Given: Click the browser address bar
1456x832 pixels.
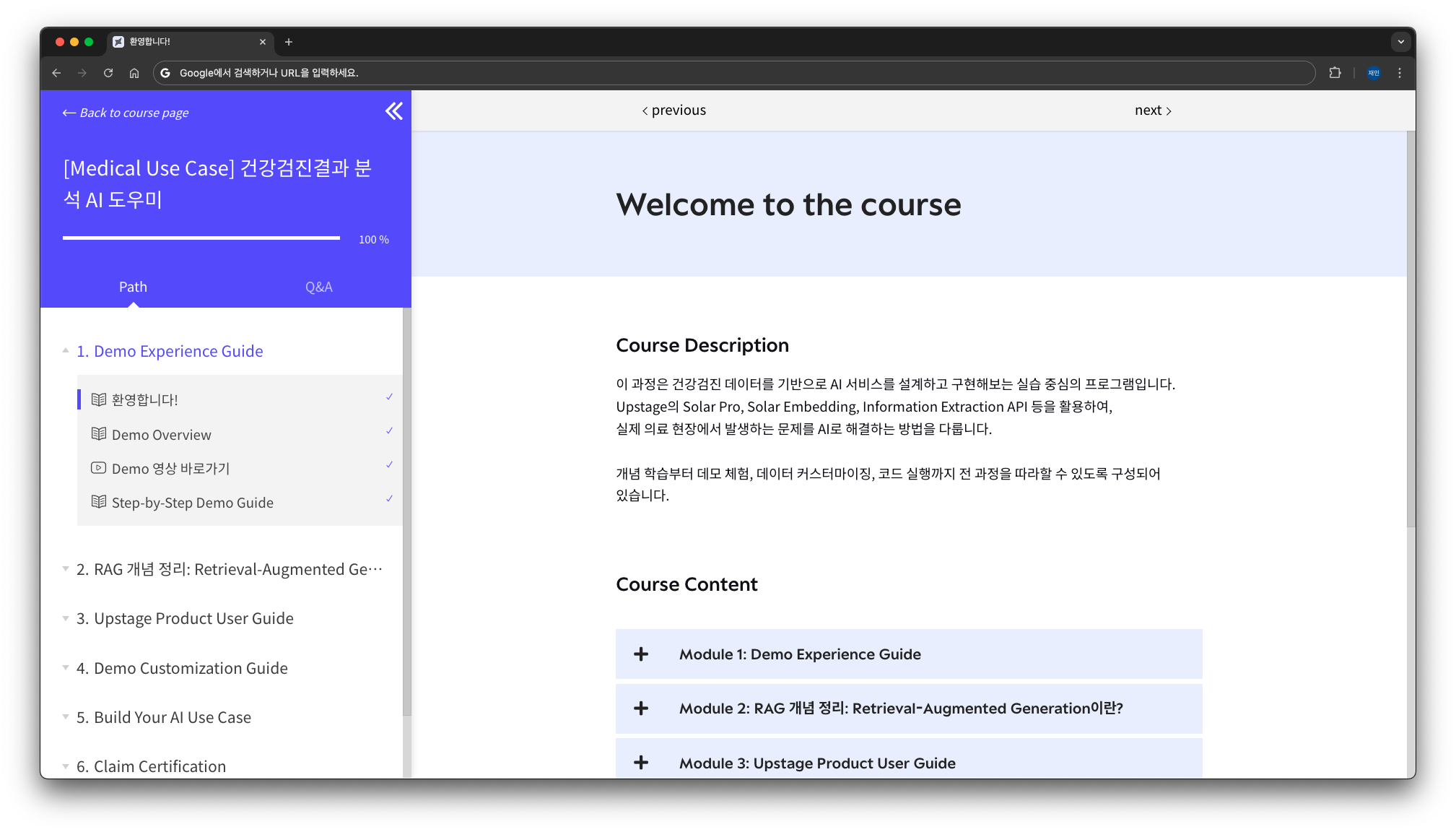Looking at the screenshot, I should [722, 73].
